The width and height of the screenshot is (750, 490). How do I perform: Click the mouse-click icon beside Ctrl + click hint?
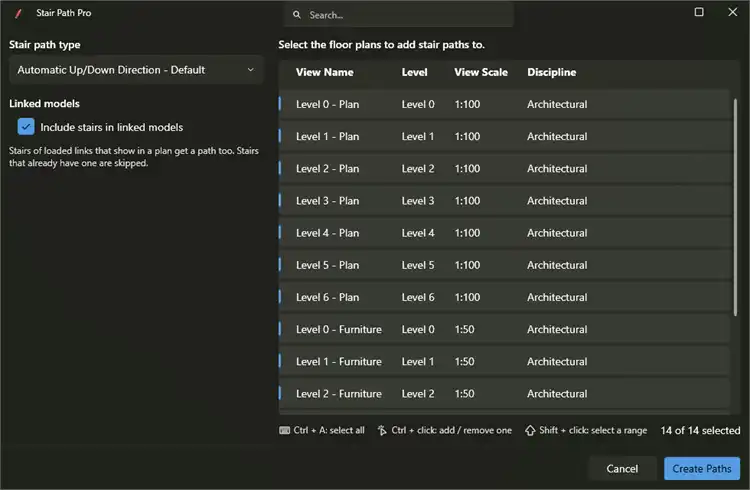point(382,430)
